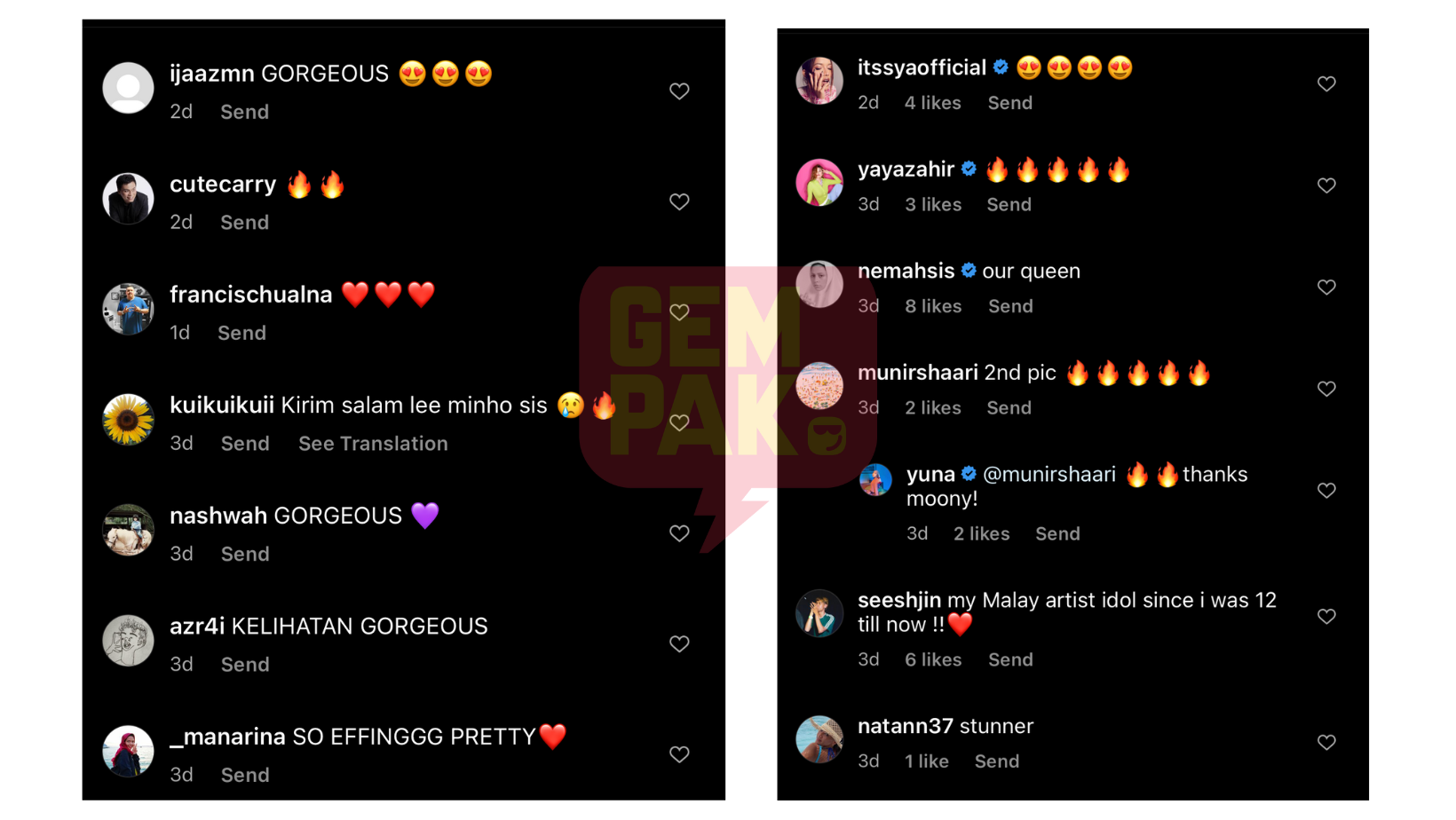The width and height of the screenshot is (1456, 820).
Task: Like nashwah's GORGEOUS comment
Action: (x=679, y=533)
